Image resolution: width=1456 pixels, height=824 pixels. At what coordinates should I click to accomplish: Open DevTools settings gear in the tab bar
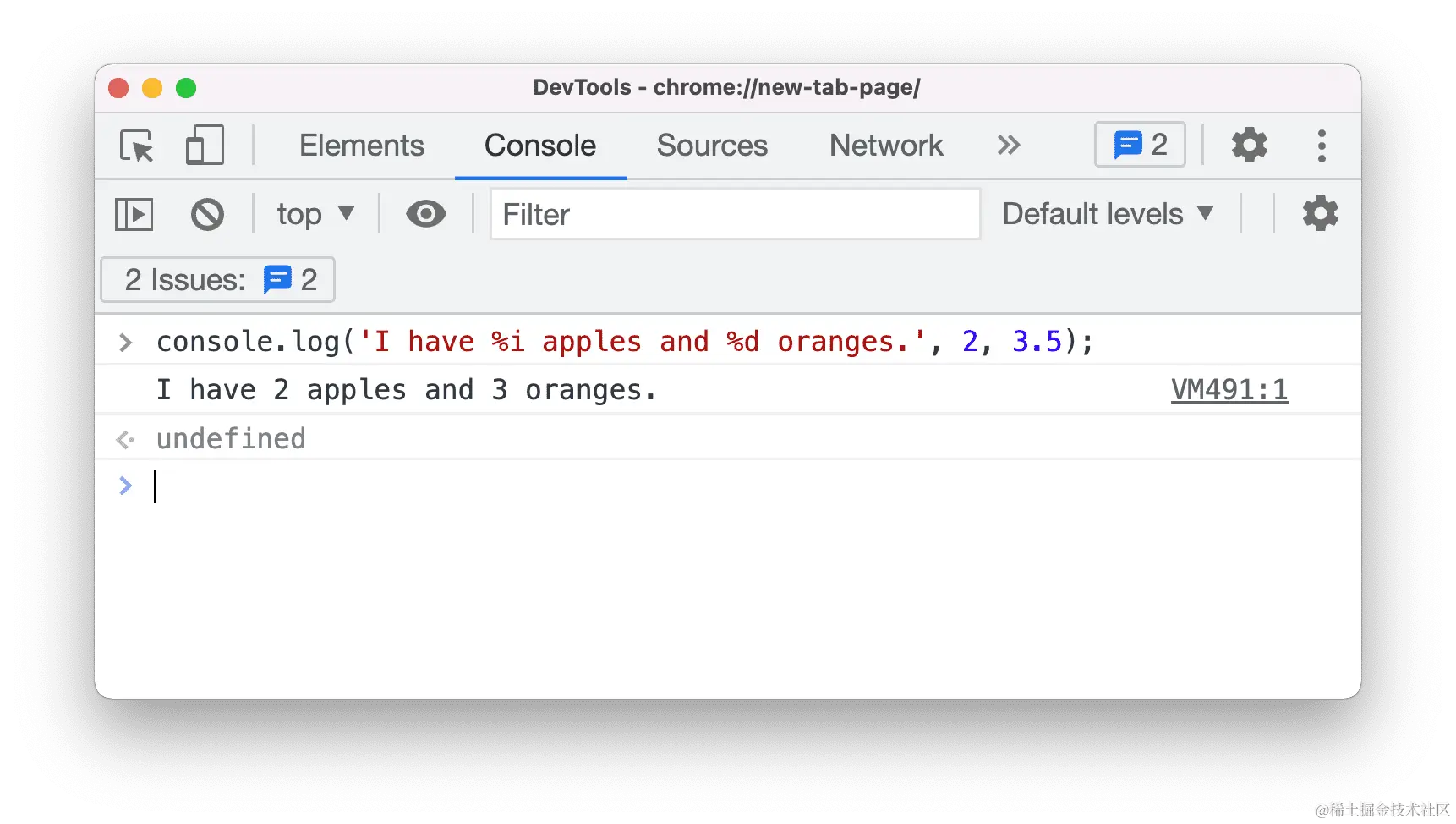pos(1249,146)
